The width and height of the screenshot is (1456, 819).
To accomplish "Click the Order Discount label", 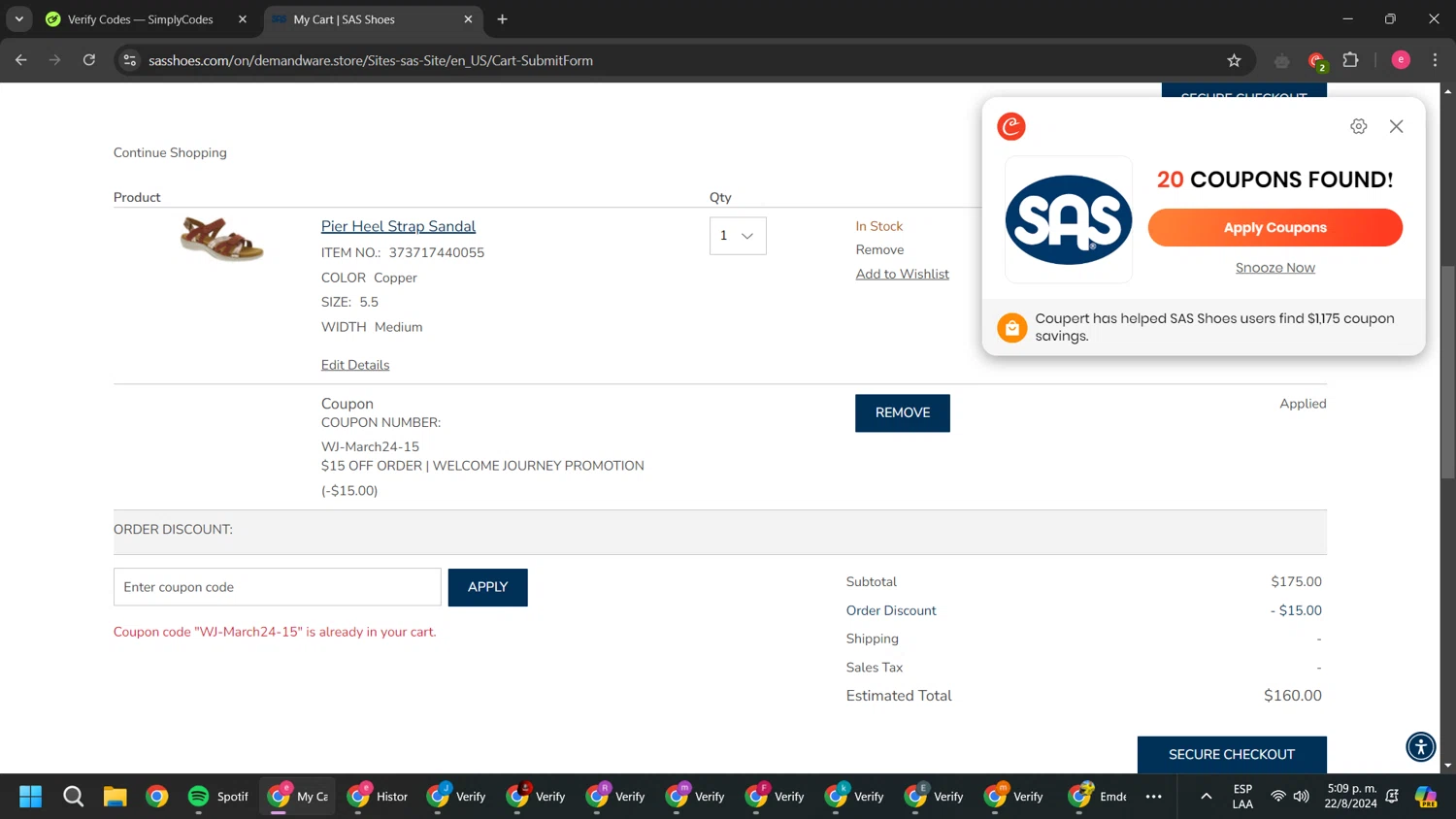I will point(891,610).
